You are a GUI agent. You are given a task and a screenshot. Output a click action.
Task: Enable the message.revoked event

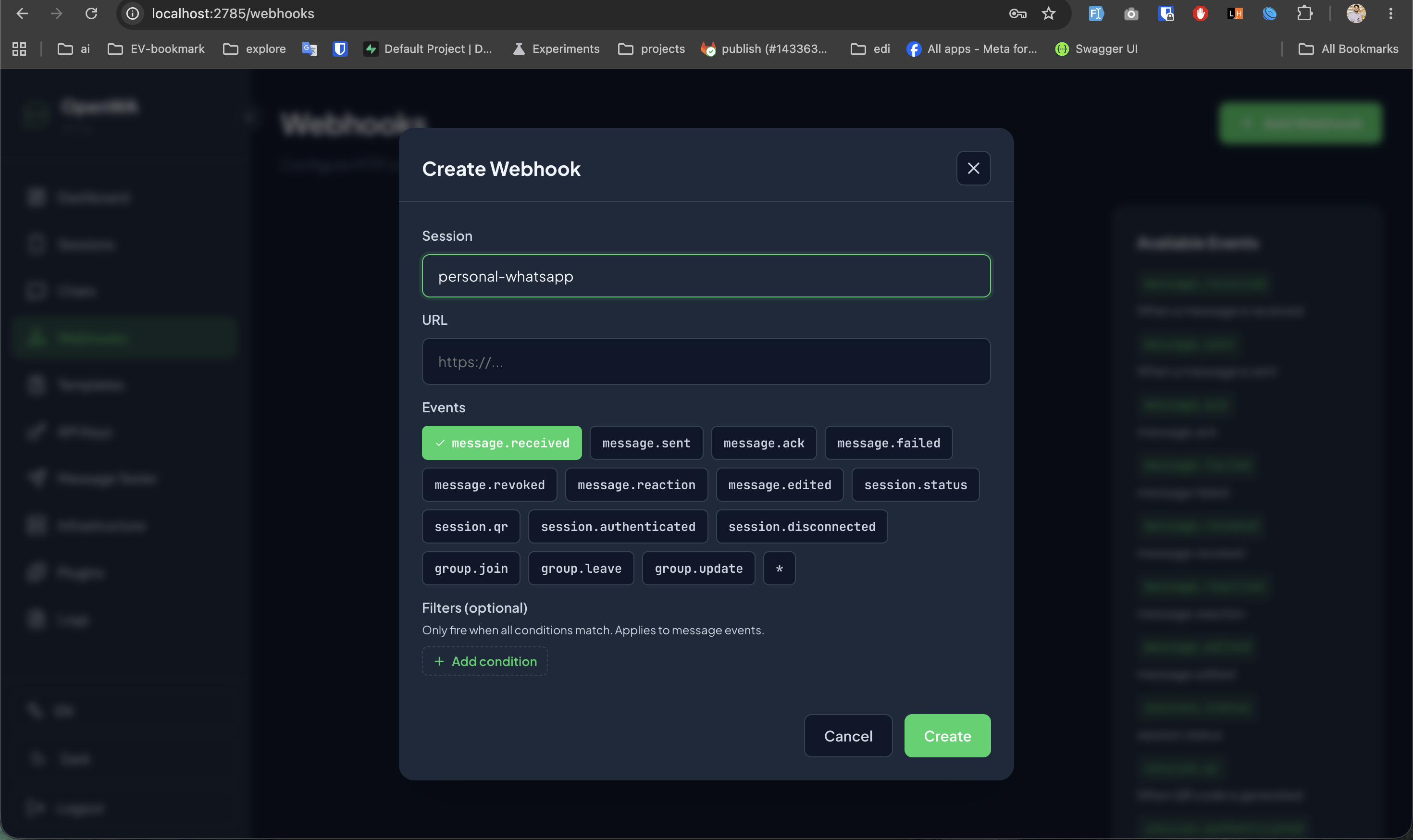(x=489, y=485)
